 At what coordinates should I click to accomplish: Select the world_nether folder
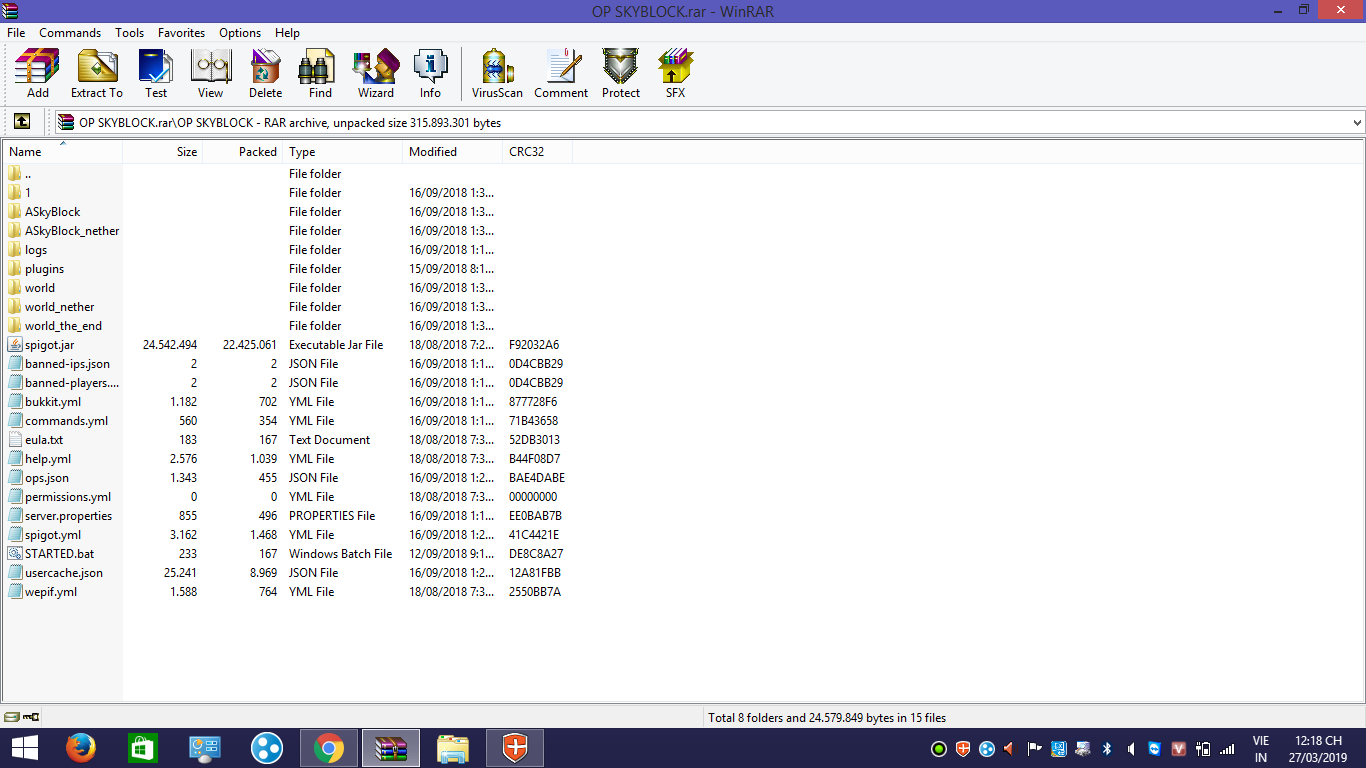(59, 307)
